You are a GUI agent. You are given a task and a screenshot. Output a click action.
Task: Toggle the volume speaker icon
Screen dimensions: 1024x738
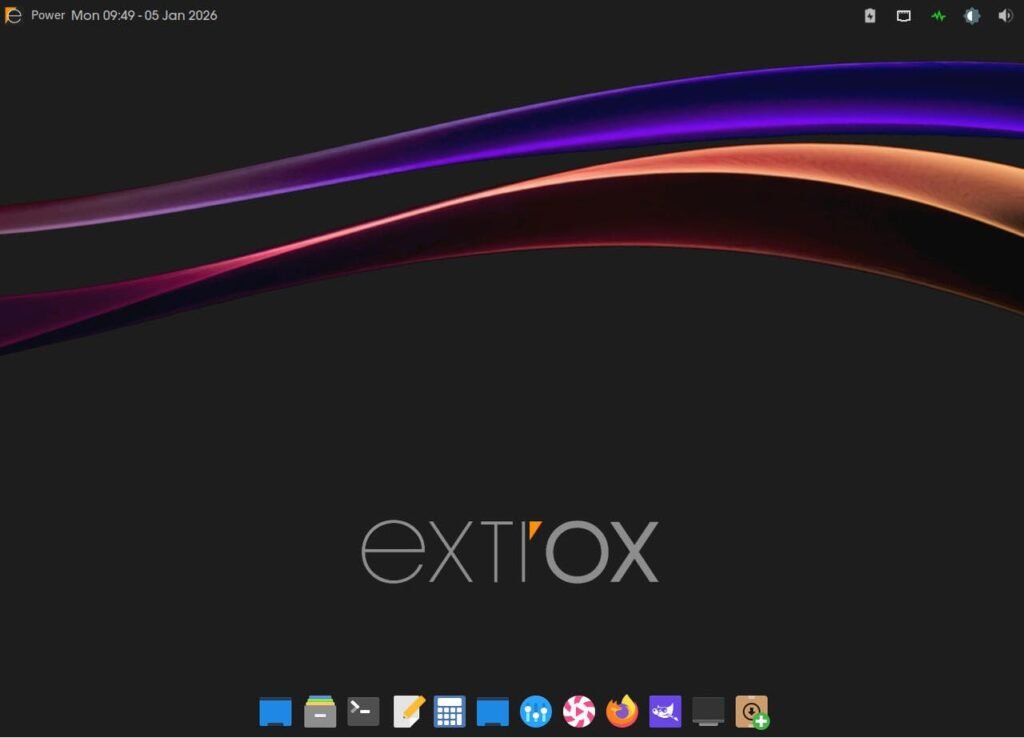(1005, 16)
